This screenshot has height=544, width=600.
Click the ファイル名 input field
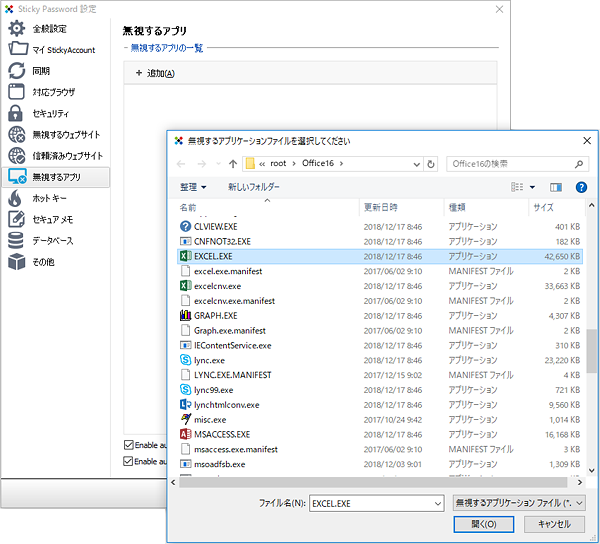377,503
